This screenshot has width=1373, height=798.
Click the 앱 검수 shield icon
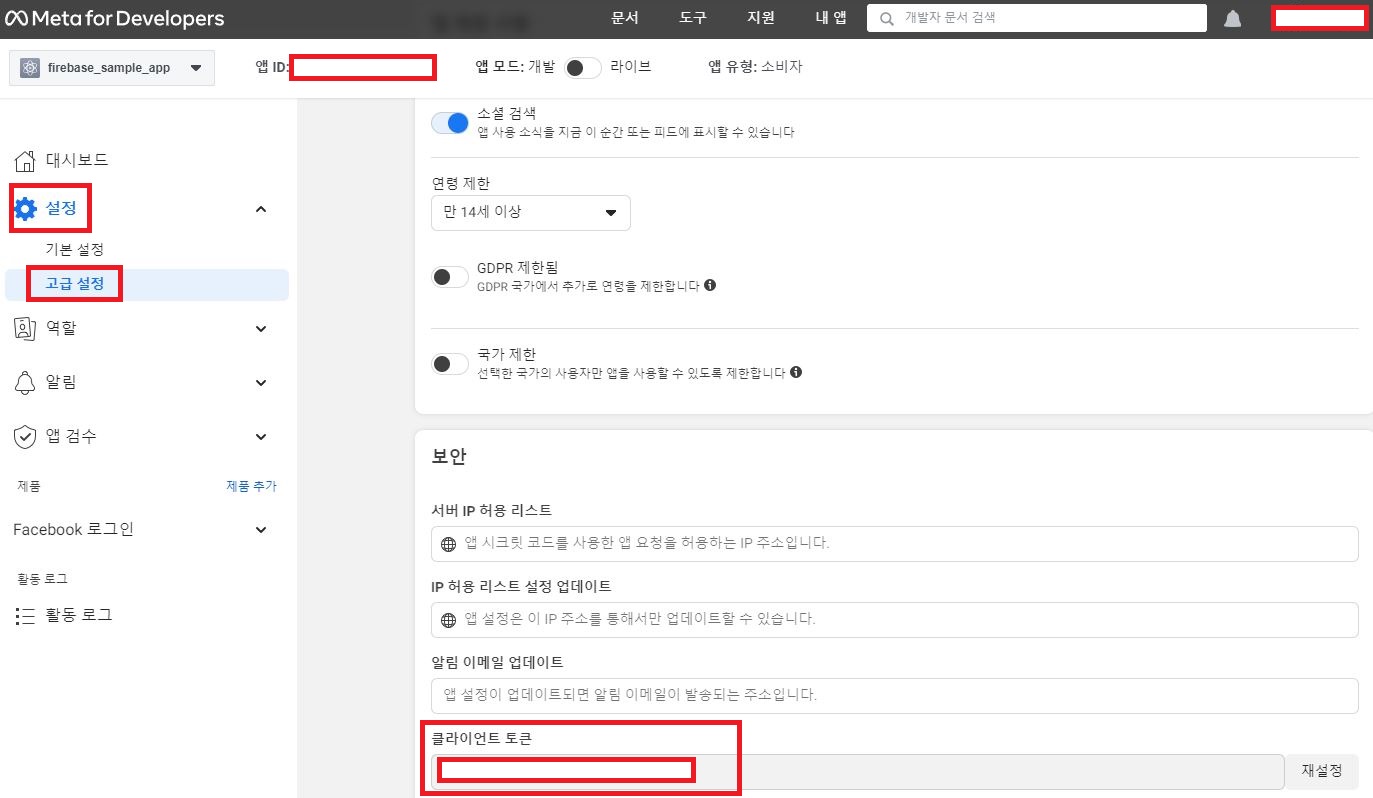26,437
